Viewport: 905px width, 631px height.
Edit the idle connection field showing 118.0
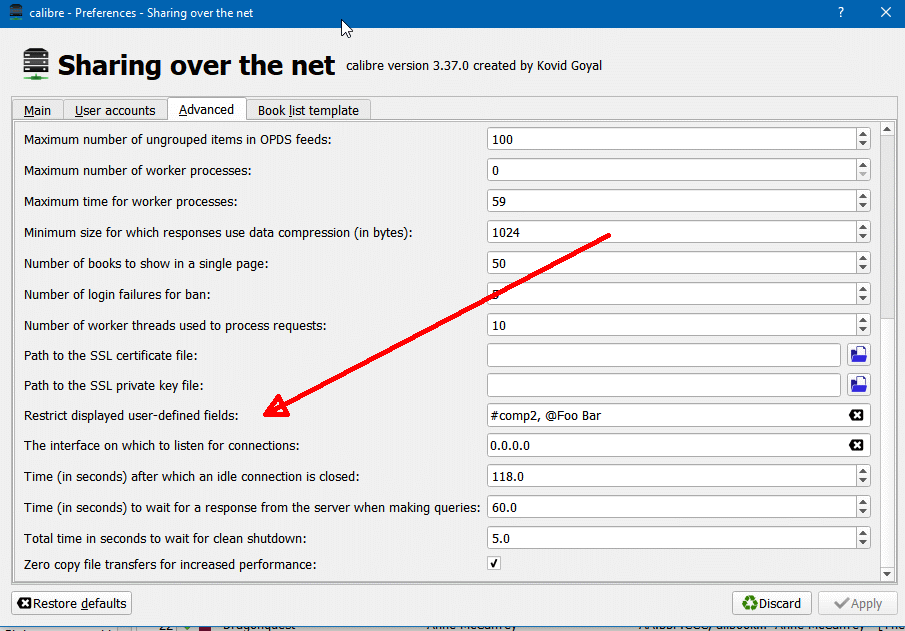pos(672,476)
